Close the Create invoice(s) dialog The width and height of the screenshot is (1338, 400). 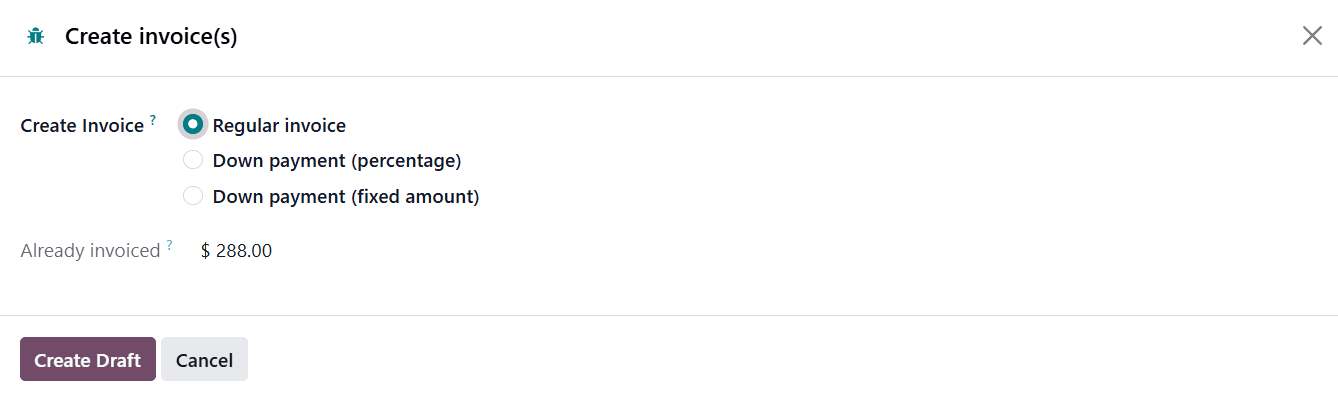coord(1312,36)
